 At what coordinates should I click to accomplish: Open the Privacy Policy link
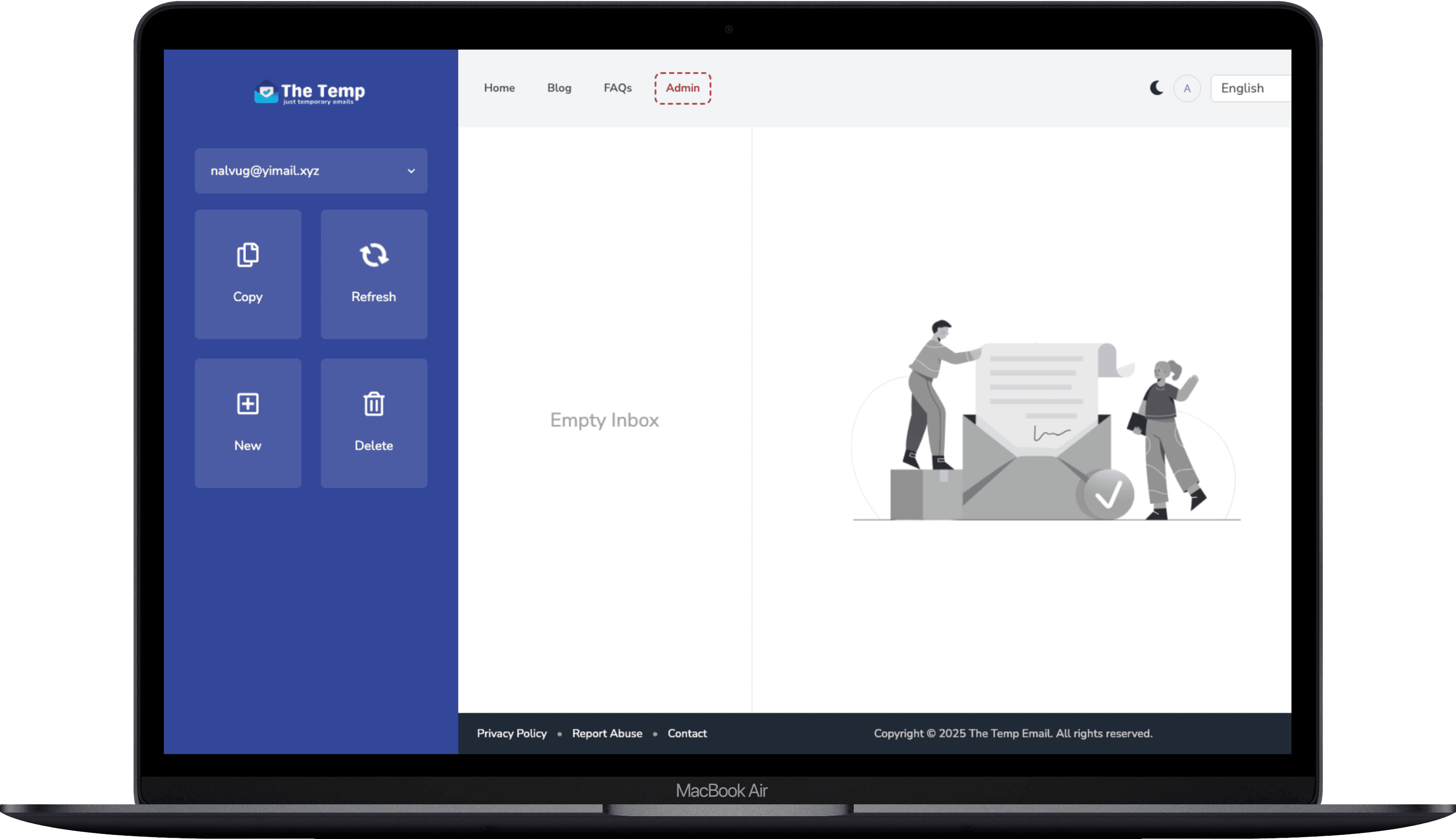click(x=511, y=733)
